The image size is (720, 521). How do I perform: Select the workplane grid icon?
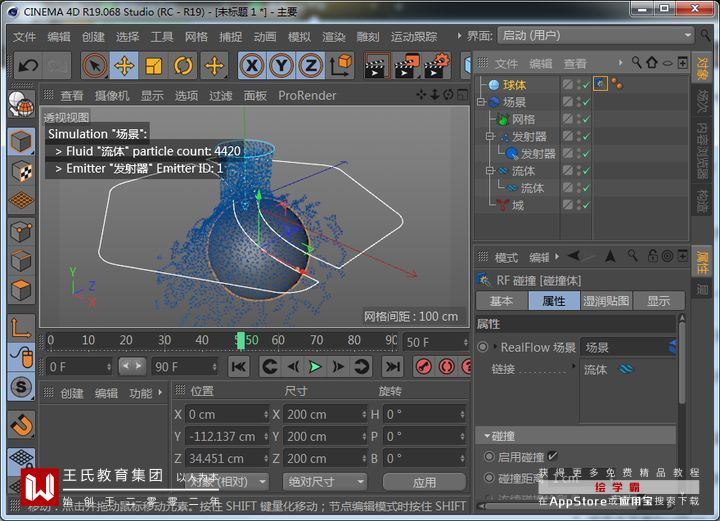(21, 200)
